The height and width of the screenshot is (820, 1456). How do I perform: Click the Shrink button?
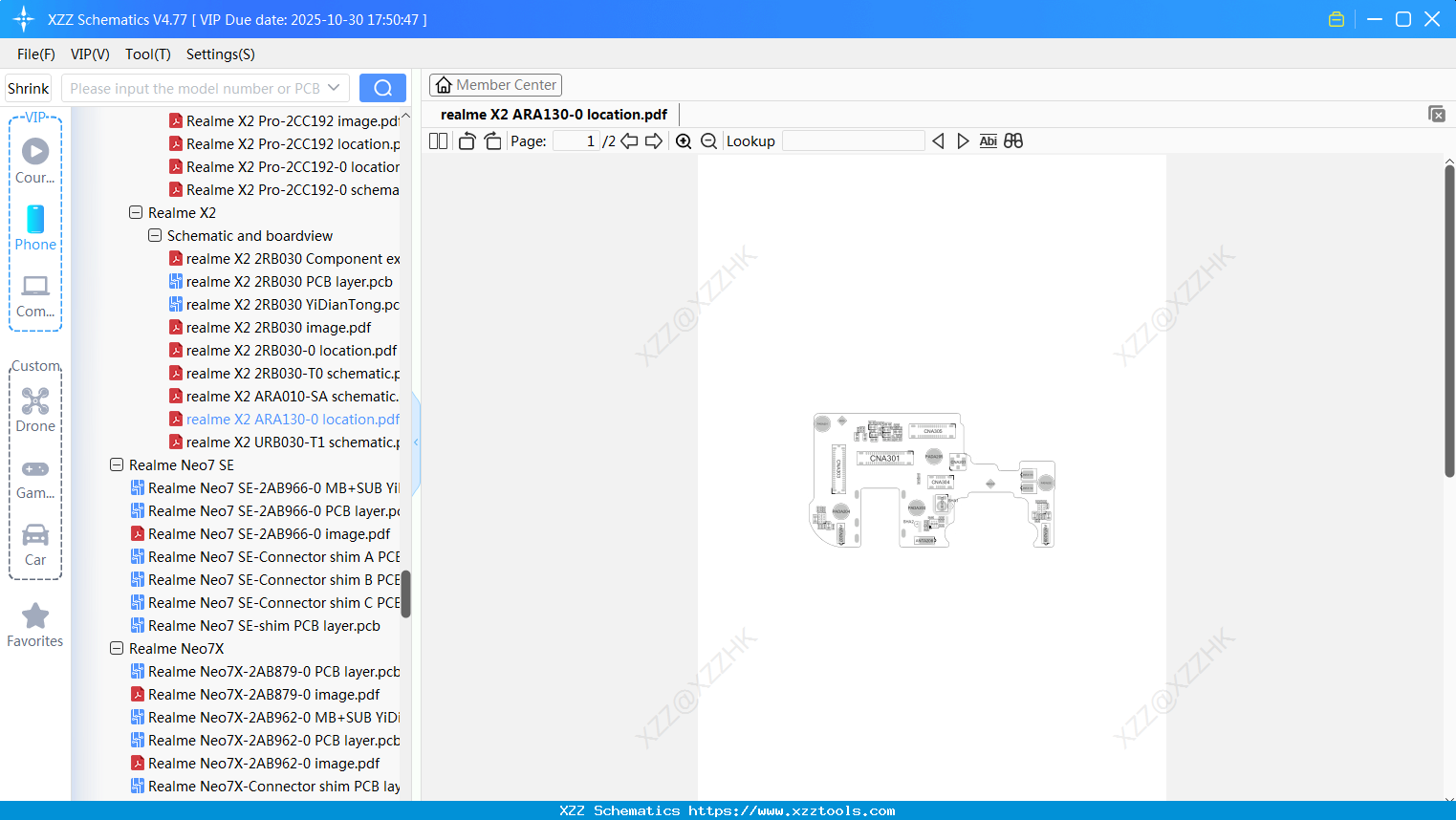coord(28,88)
